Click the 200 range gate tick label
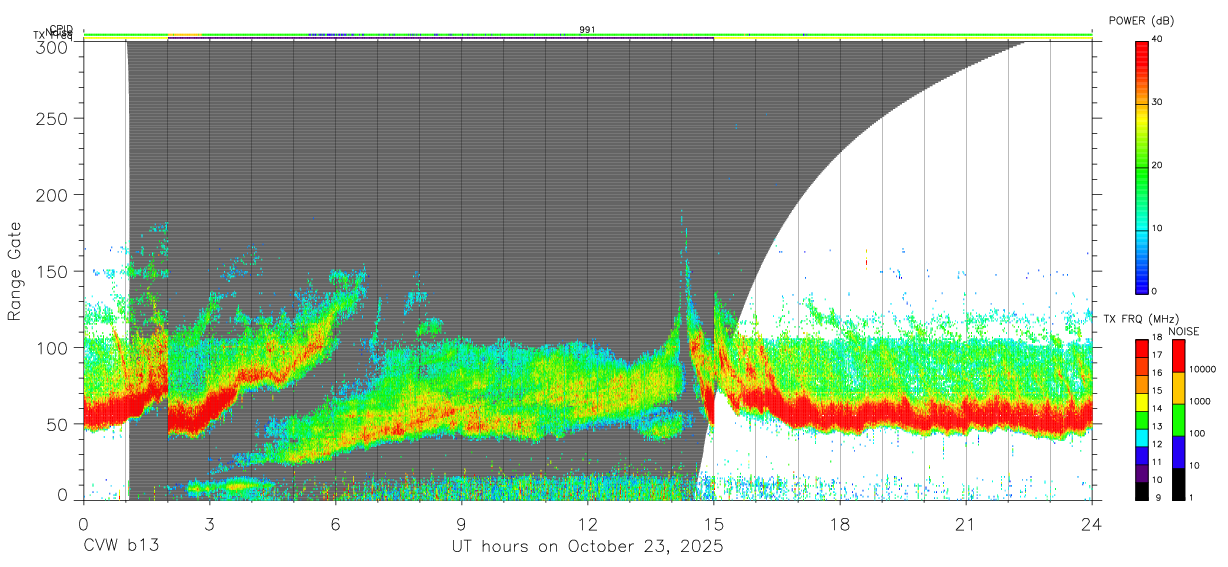 click(52, 194)
